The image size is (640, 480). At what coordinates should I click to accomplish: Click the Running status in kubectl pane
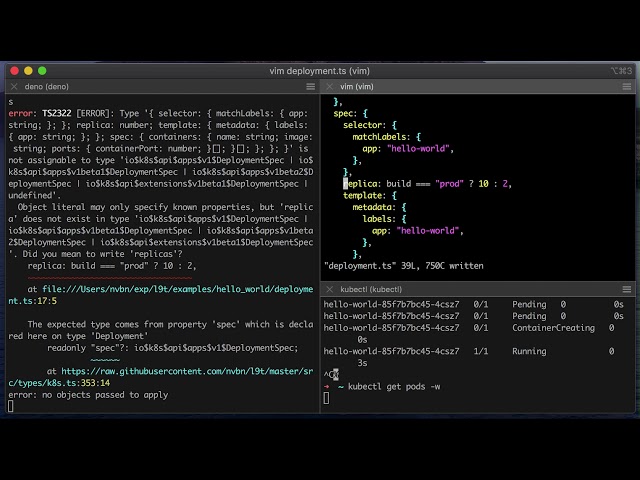(529, 351)
